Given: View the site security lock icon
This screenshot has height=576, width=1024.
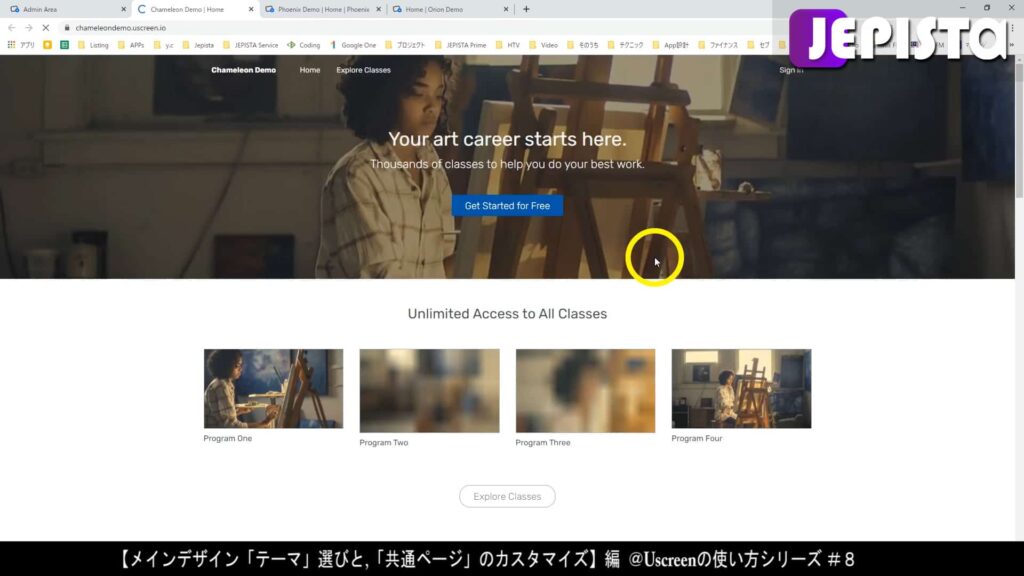Looking at the screenshot, I should pyautogui.click(x=67, y=27).
